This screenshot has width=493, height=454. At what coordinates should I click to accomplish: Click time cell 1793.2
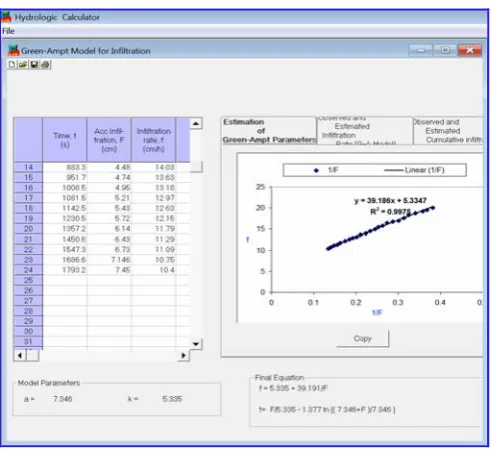click(65, 270)
